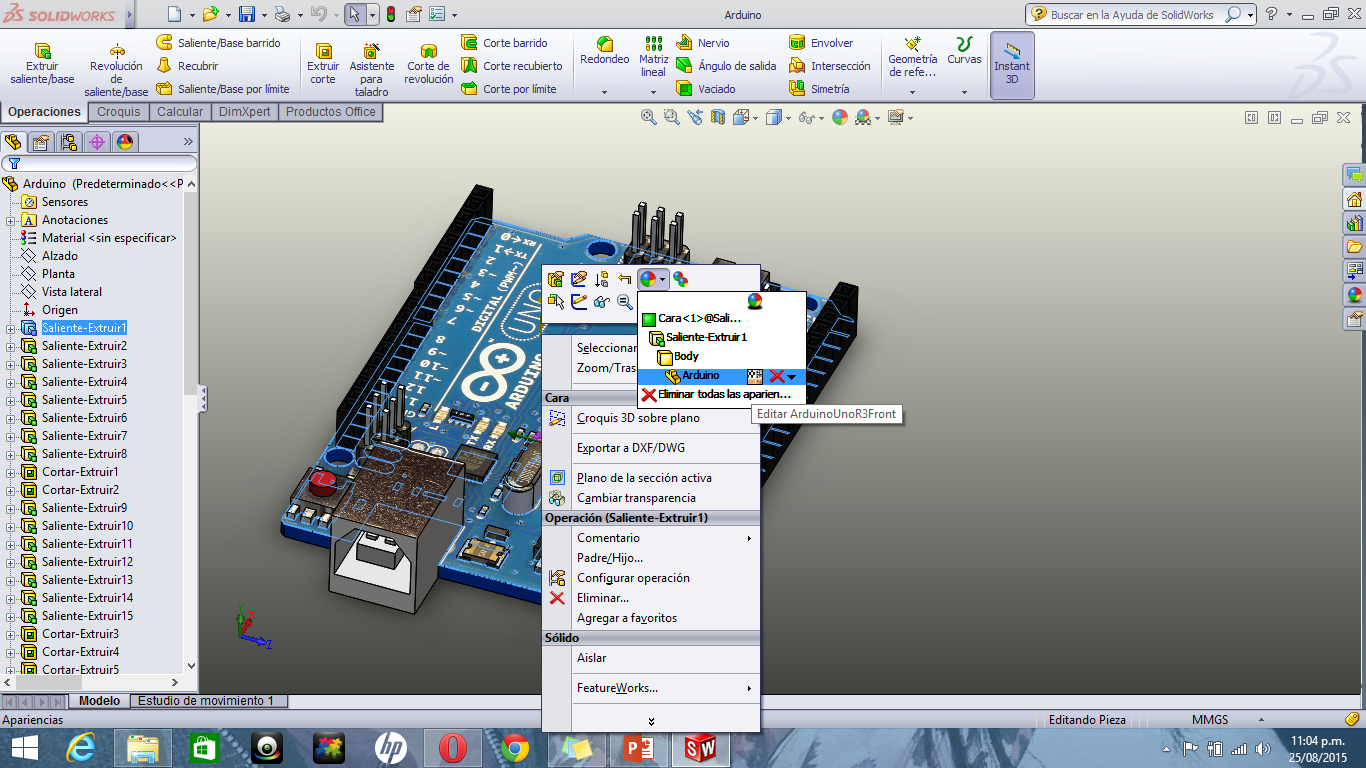Viewport: 1366px width, 768px height.
Task: Select Corte de revolución tool
Action: [429, 64]
